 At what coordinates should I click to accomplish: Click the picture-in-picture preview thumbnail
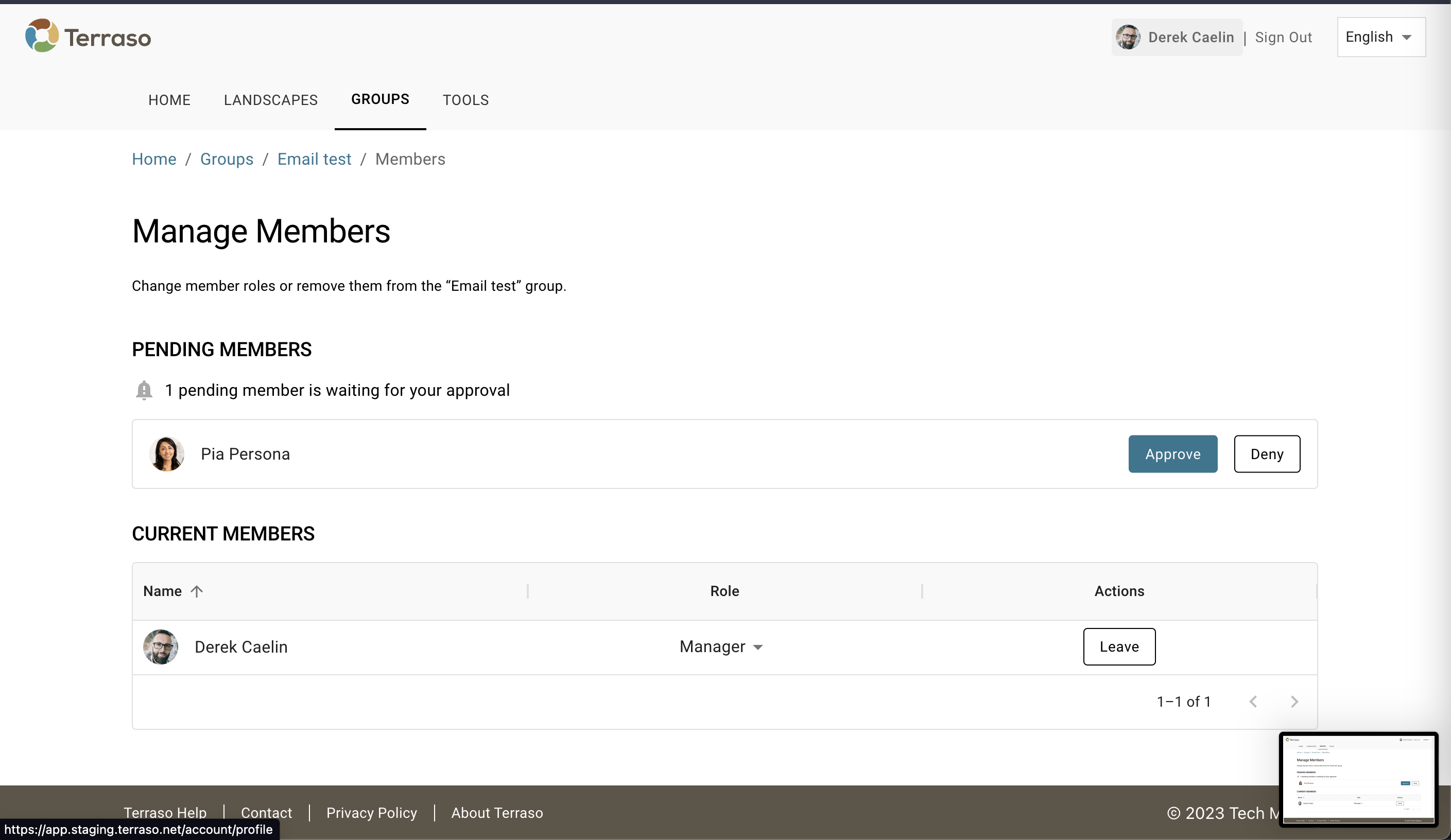(1358, 779)
